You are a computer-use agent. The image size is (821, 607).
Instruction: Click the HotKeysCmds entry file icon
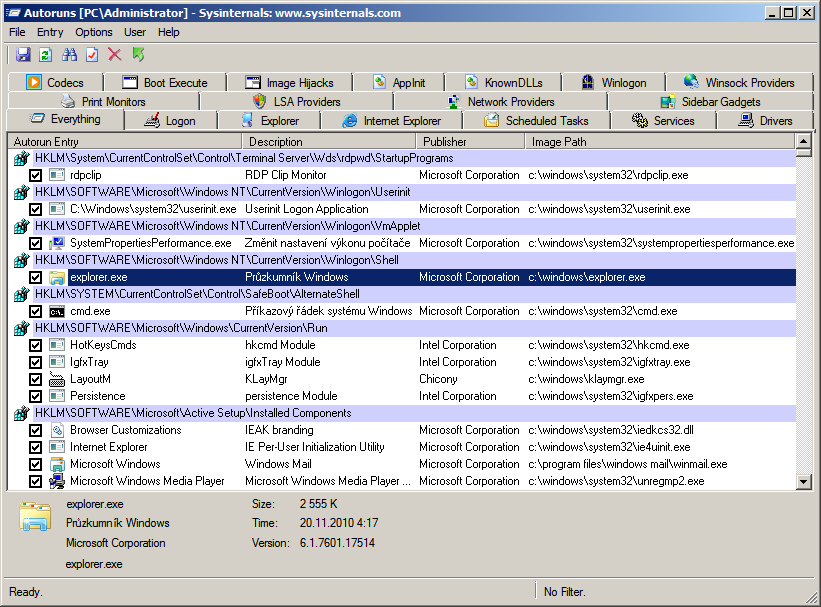coord(57,345)
